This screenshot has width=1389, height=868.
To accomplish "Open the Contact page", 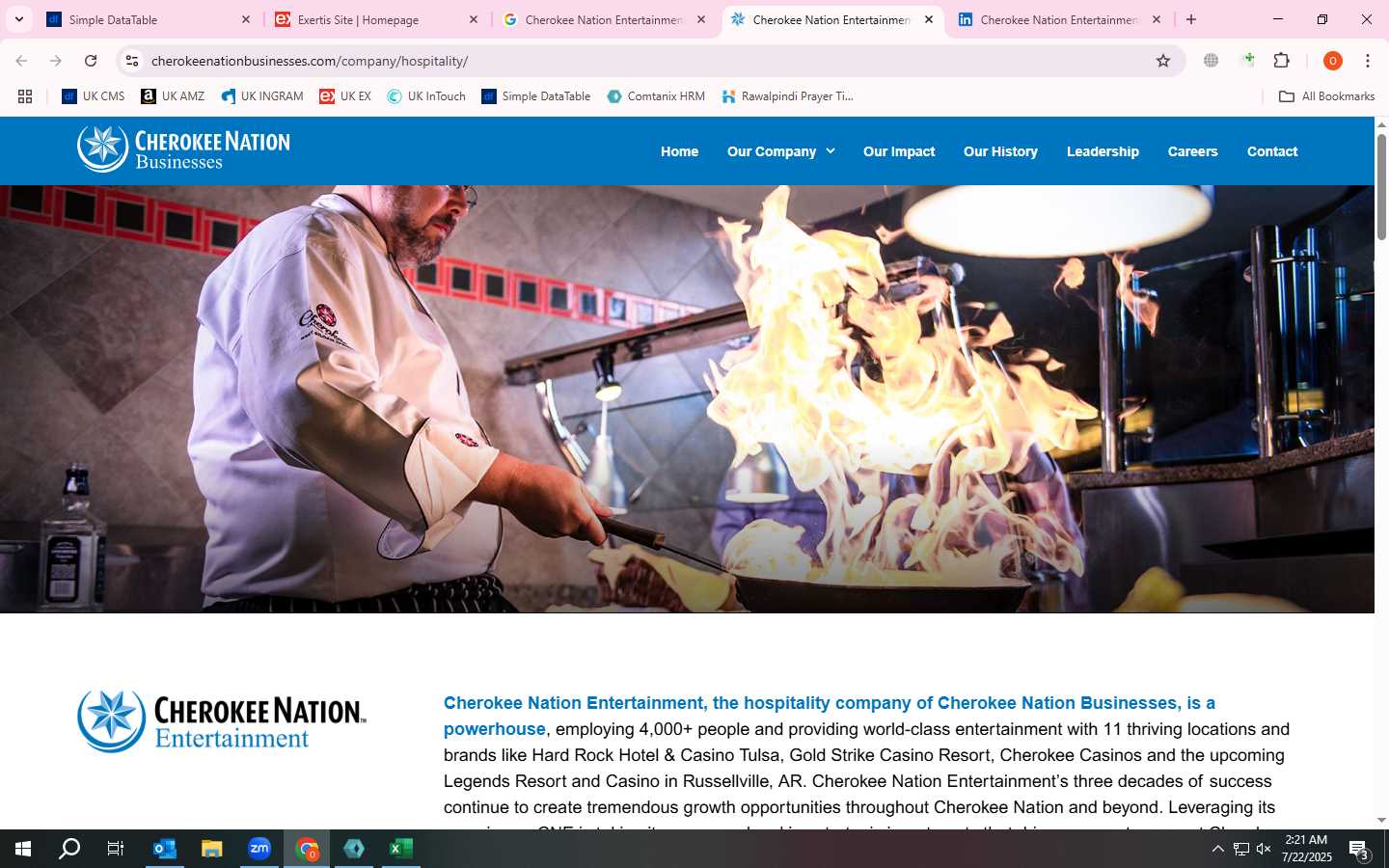I will coord(1272,151).
